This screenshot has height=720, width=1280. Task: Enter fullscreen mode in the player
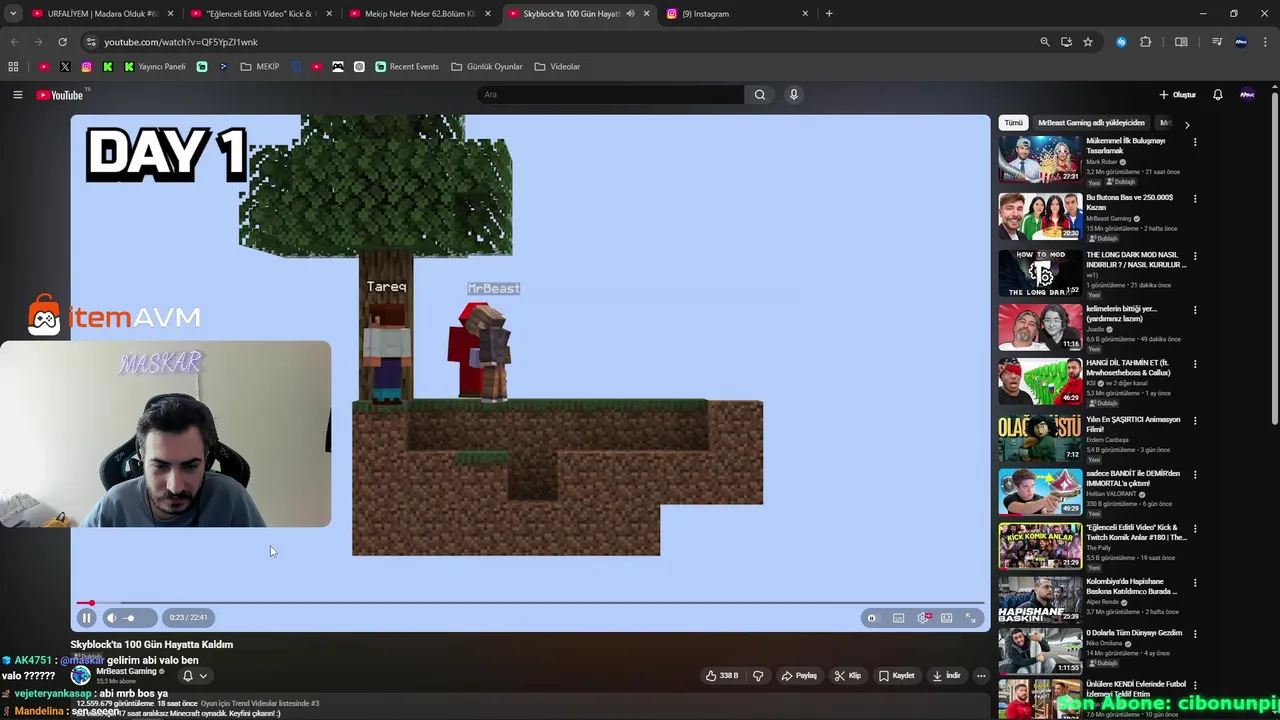click(970, 618)
